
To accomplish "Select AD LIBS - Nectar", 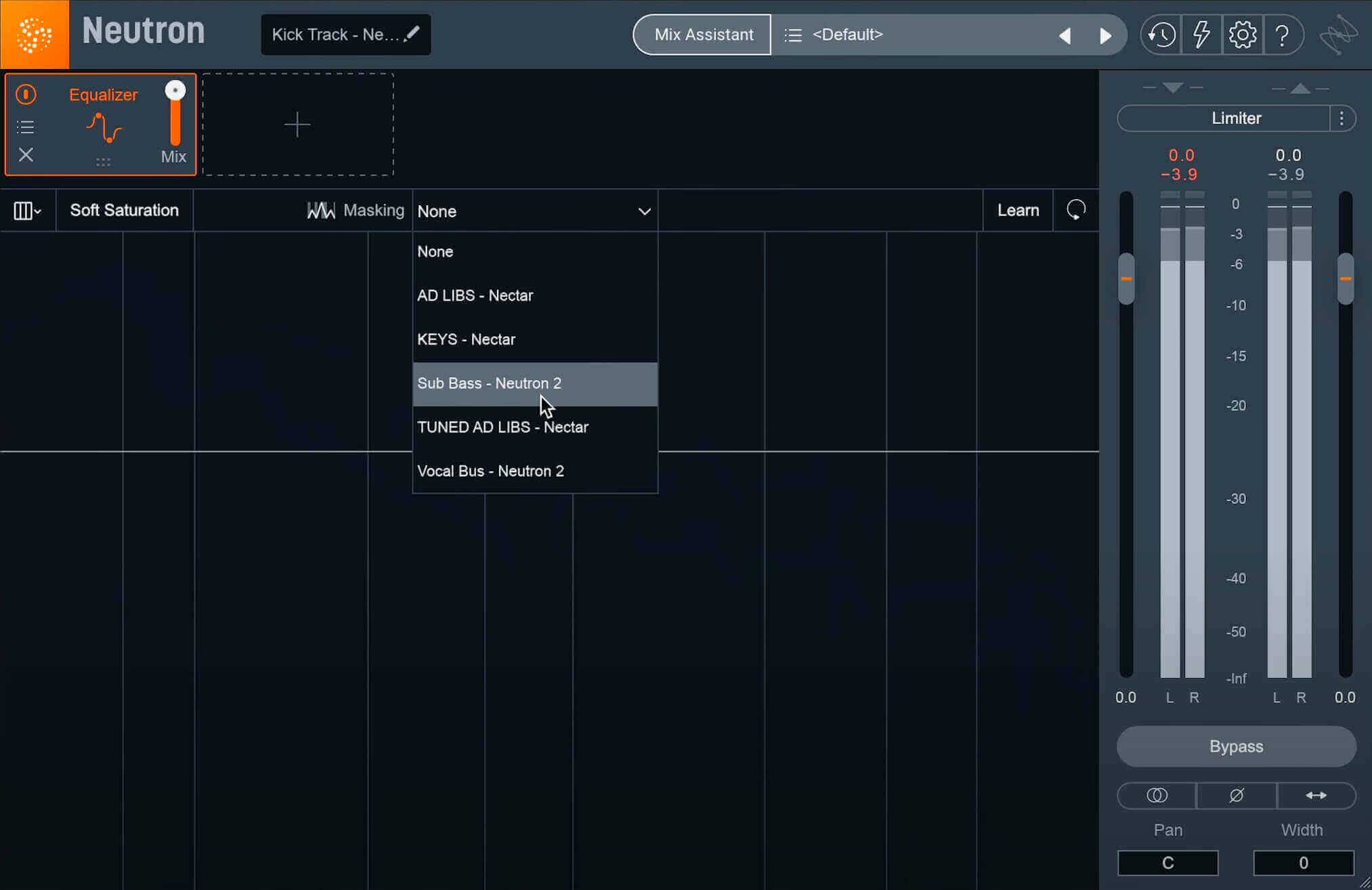I will pyautogui.click(x=535, y=296).
